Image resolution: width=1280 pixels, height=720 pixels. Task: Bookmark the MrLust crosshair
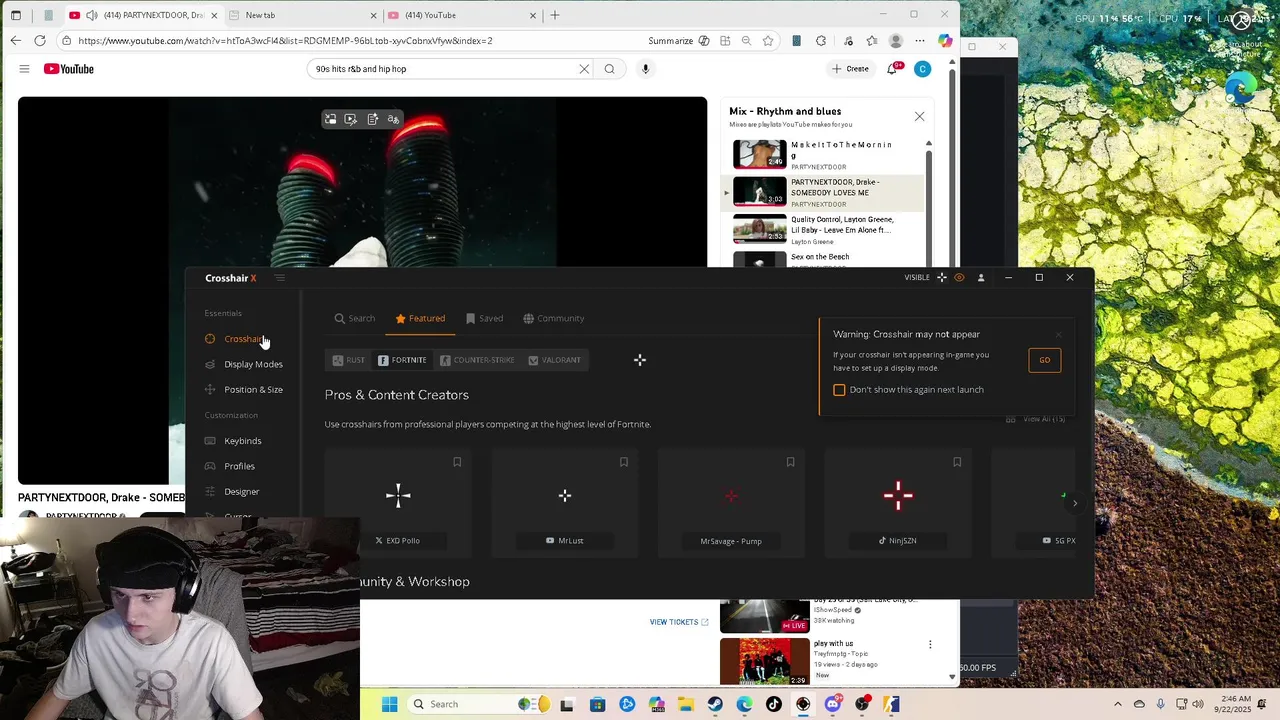[x=624, y=462]
